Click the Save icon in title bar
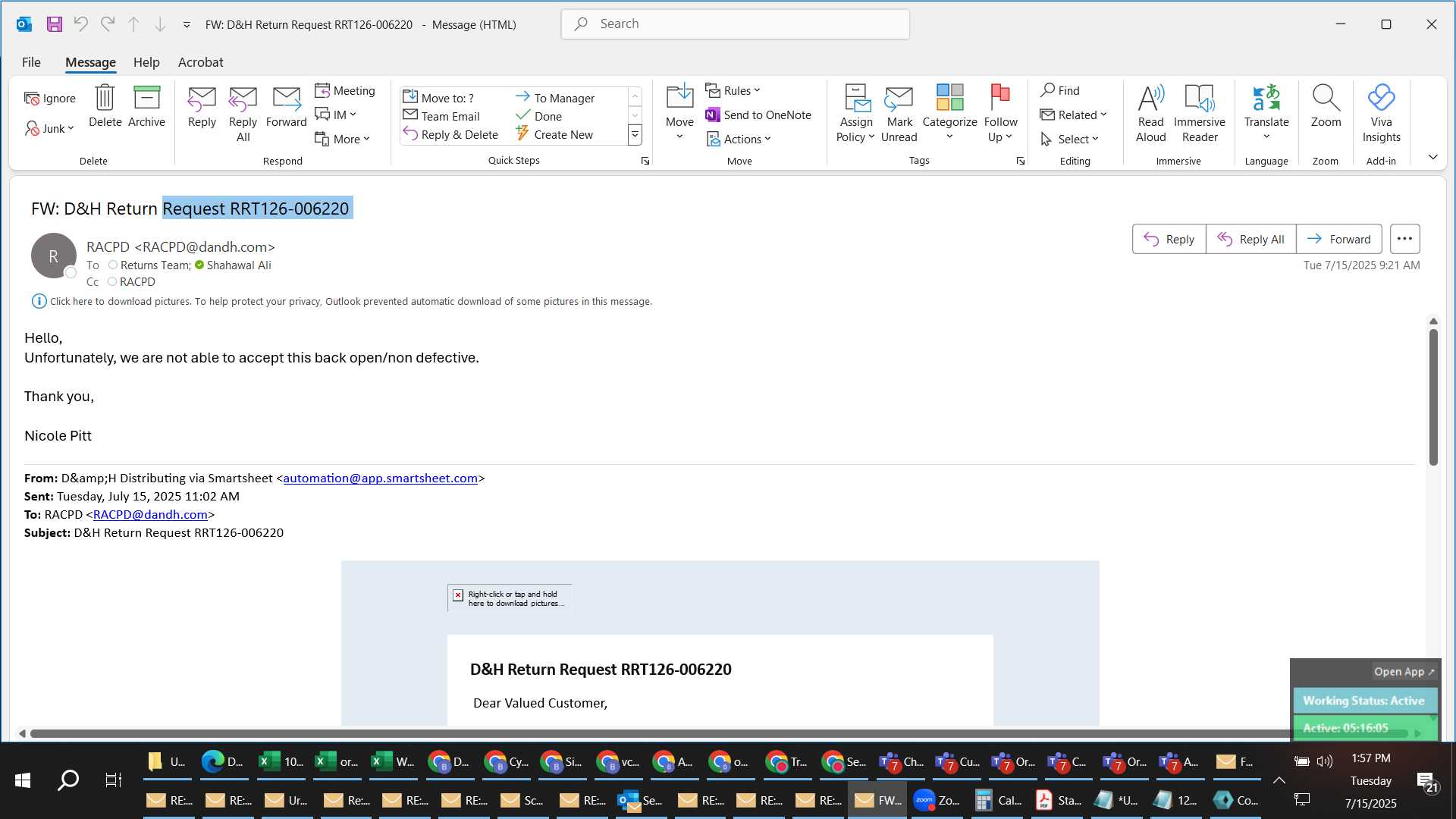Screen dimensions: 1456x819 click(54, 24)
